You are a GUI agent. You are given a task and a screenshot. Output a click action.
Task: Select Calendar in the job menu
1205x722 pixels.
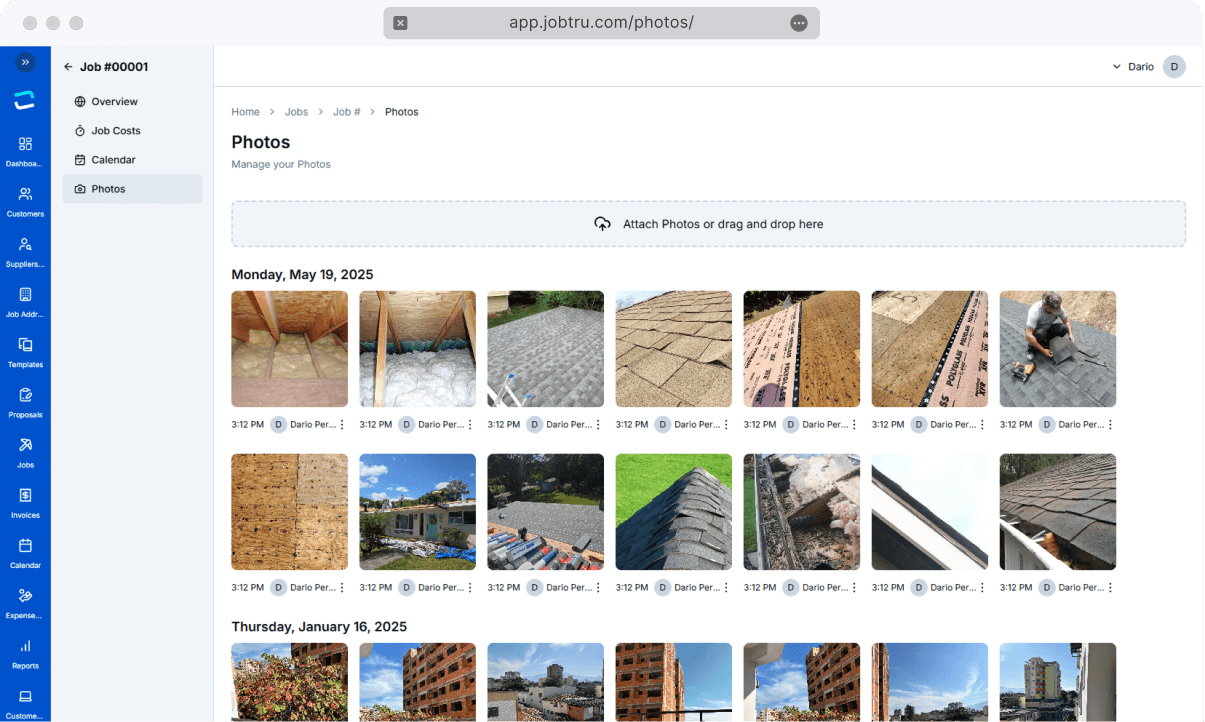[132, 160]
